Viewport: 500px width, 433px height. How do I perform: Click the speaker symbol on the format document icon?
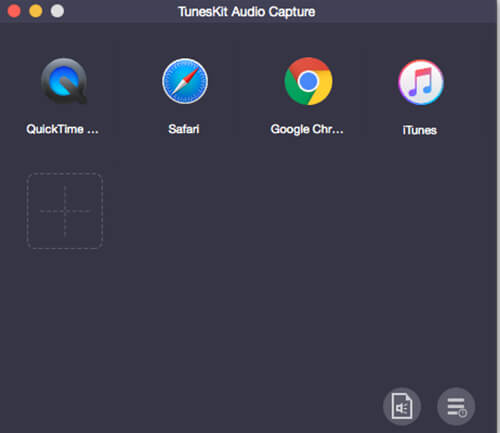pyautogui.click(x=401, y=408)
